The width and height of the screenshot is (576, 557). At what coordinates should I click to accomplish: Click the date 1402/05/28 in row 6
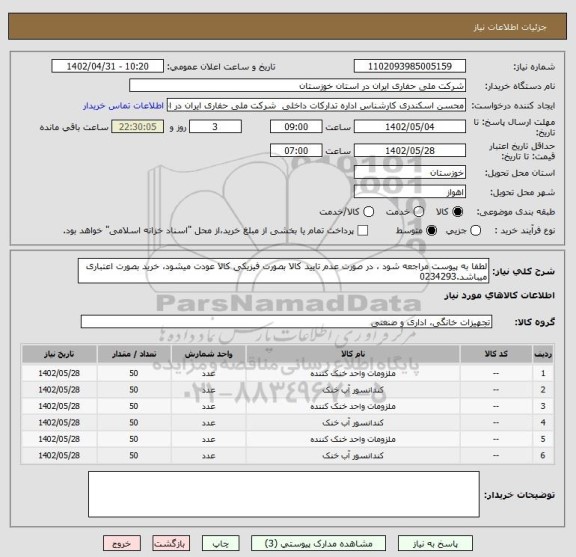point(59,456)
